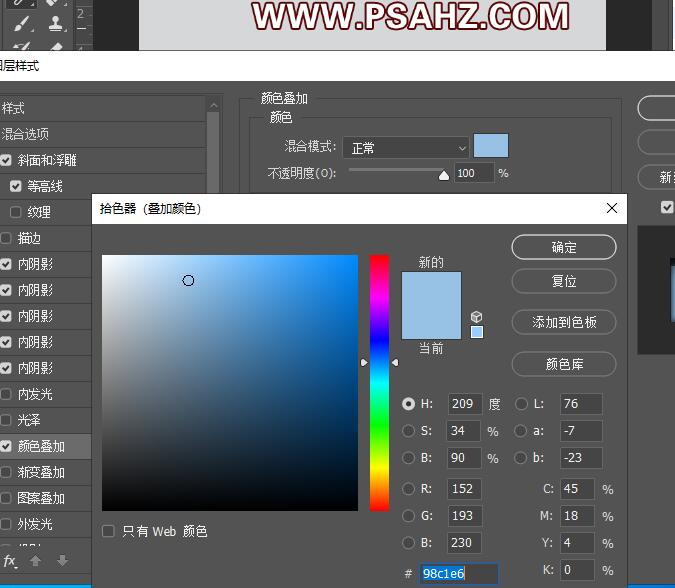Enable the 外发光 checkbox
This screenshot has width=675, height=588.
point(6,524)
